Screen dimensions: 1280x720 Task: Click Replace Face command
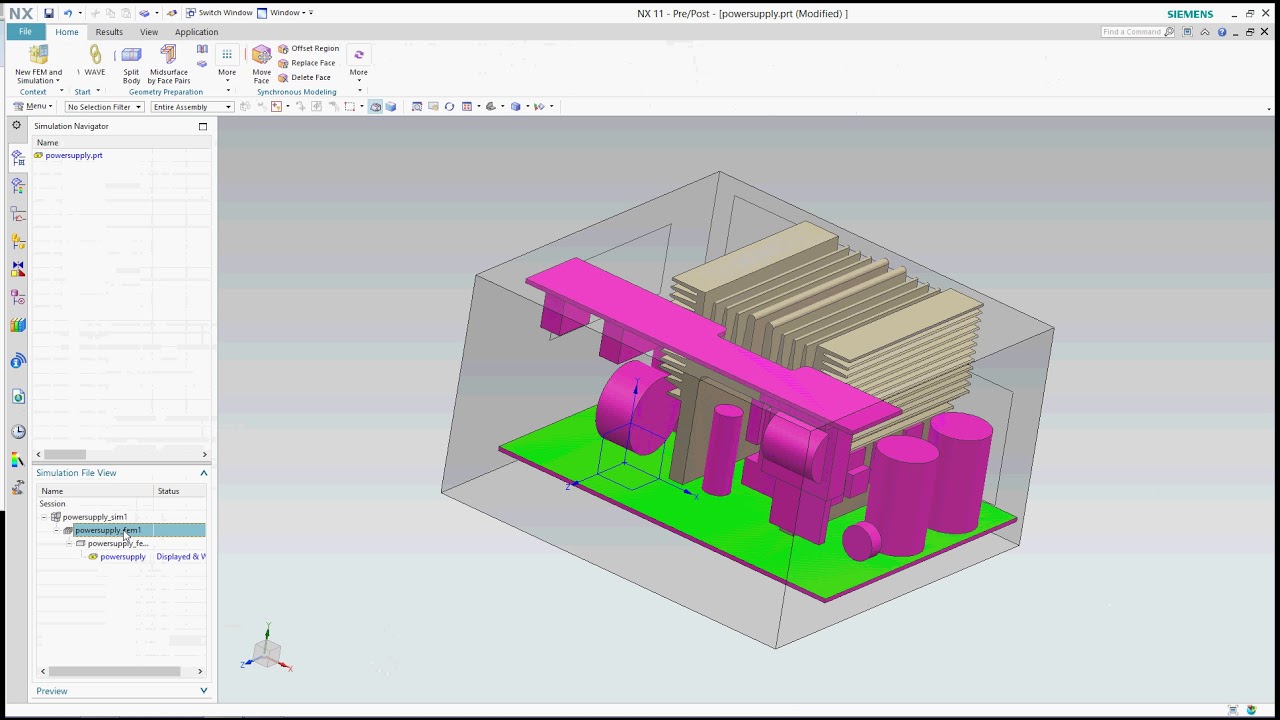[x=306, y=63]
